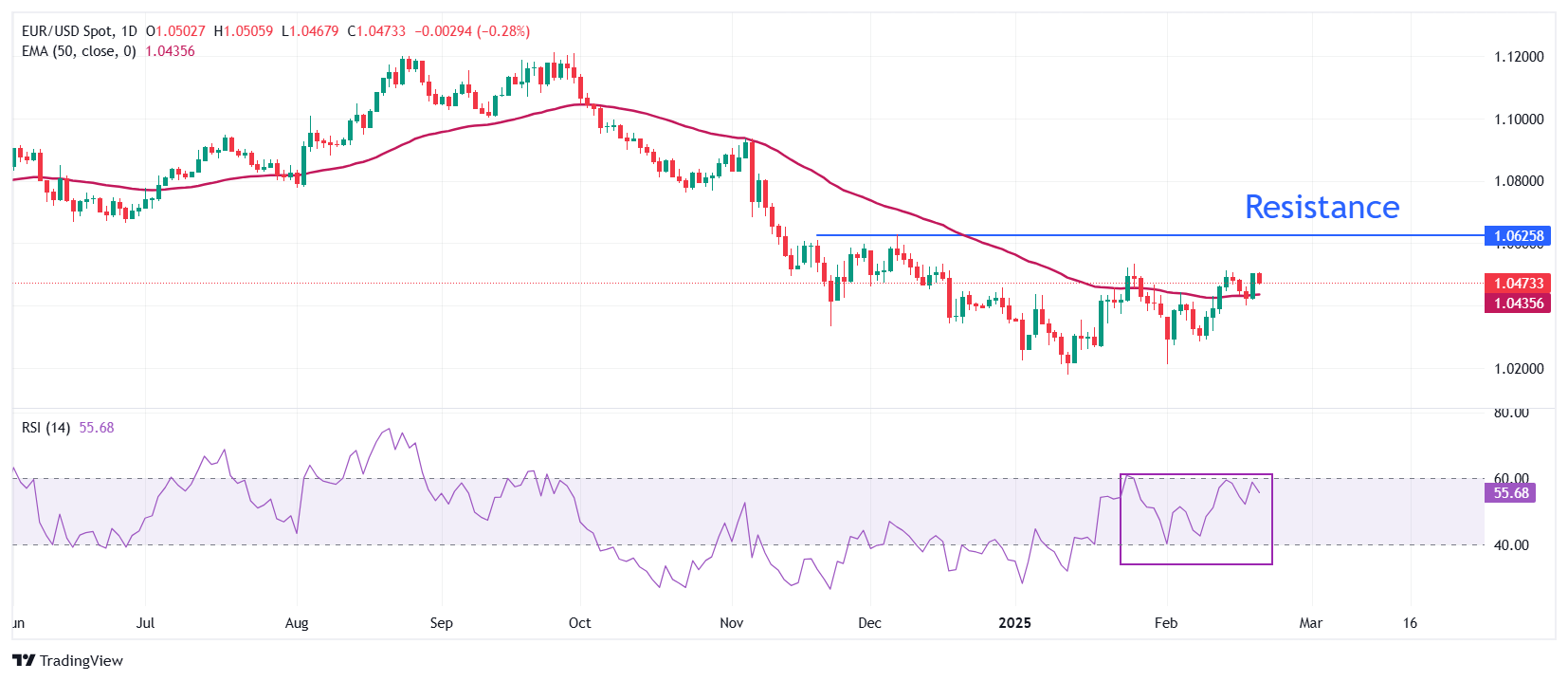
Task: Click the 1.02000 price scale label
Action: [1519, 369]
